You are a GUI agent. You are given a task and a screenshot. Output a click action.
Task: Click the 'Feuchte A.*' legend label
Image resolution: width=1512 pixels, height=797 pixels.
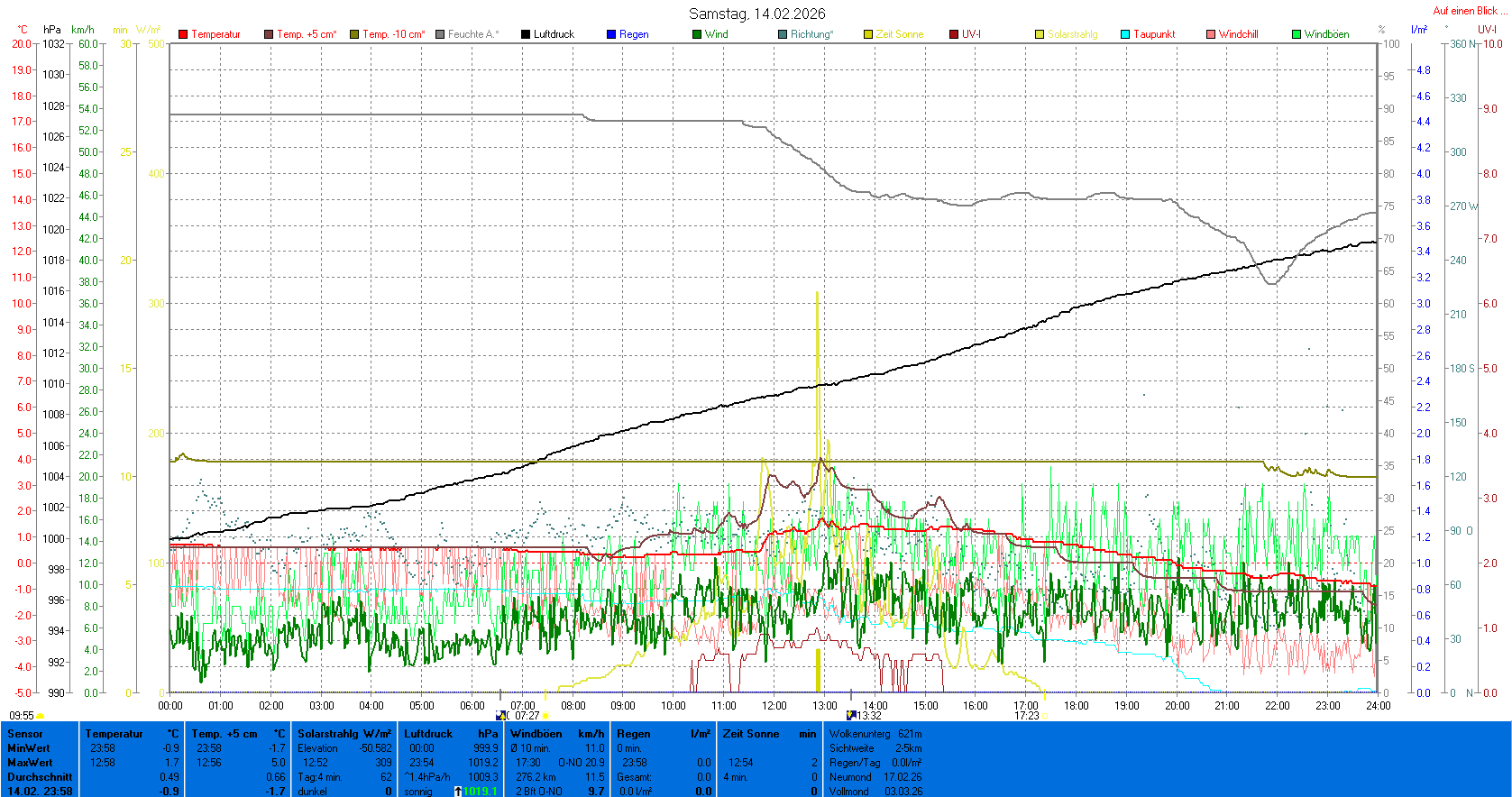472,34
